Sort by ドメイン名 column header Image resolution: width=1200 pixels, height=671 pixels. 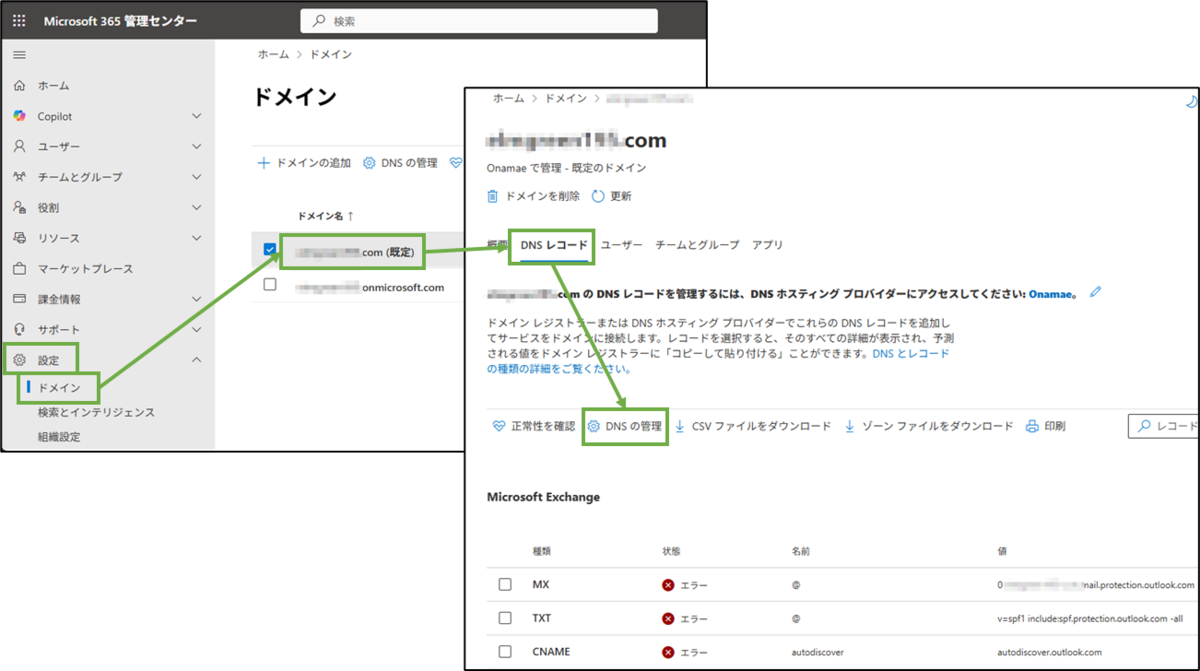tap(326, 216)
